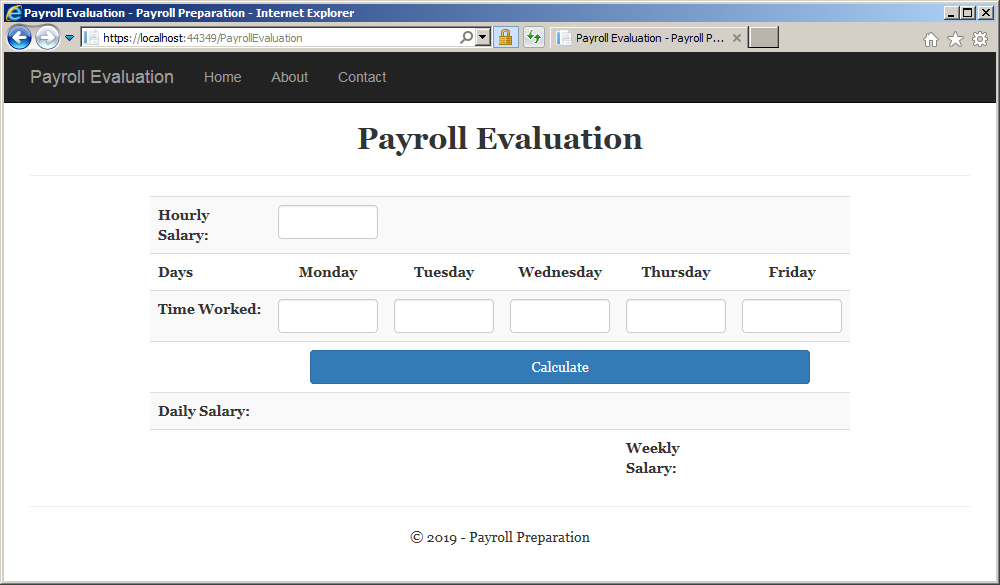Maximize the Internet Explorer window
1000x585 pixels.
click(x=968, y=13)
